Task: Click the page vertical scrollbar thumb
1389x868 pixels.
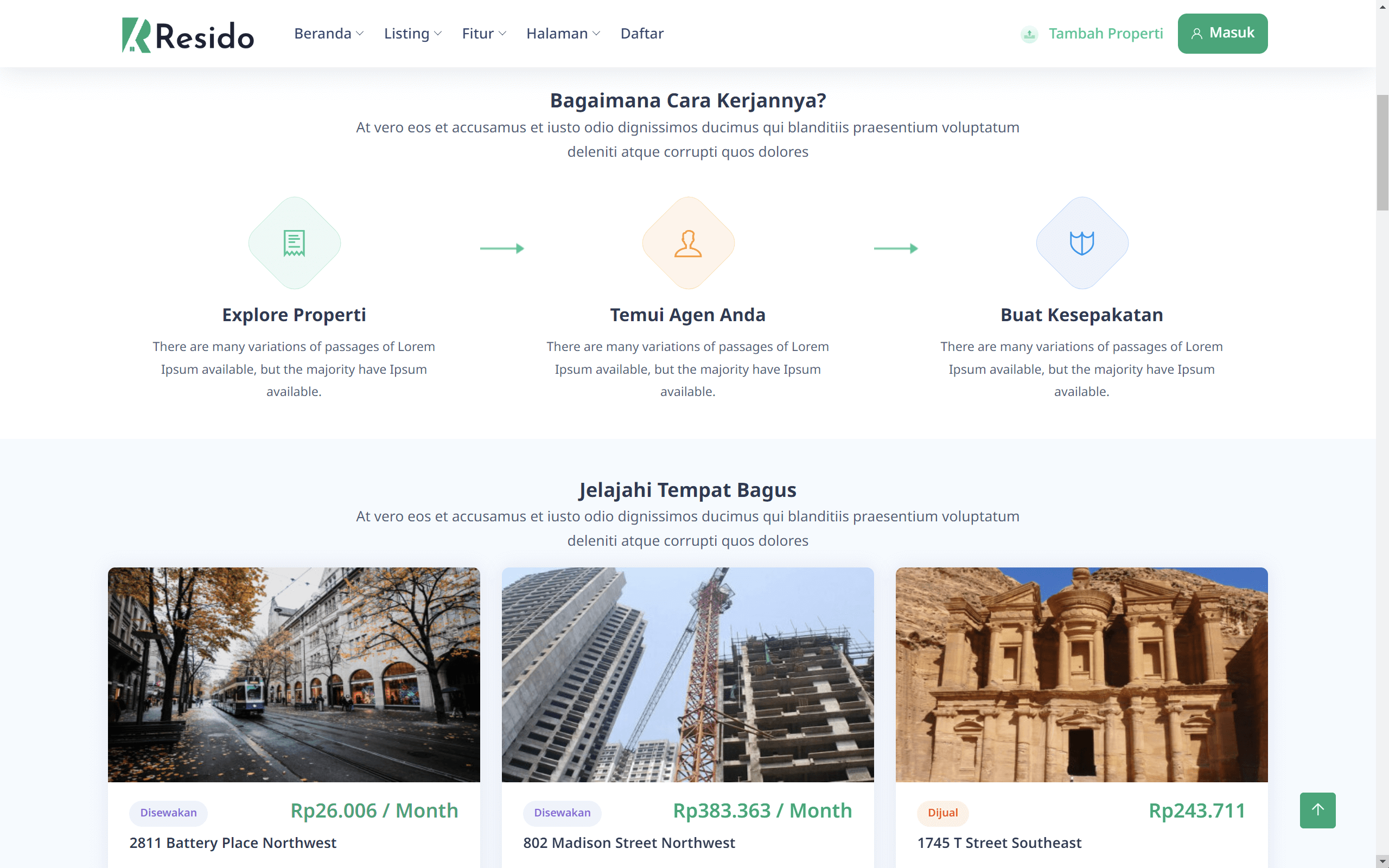Action: (1382, 152)
